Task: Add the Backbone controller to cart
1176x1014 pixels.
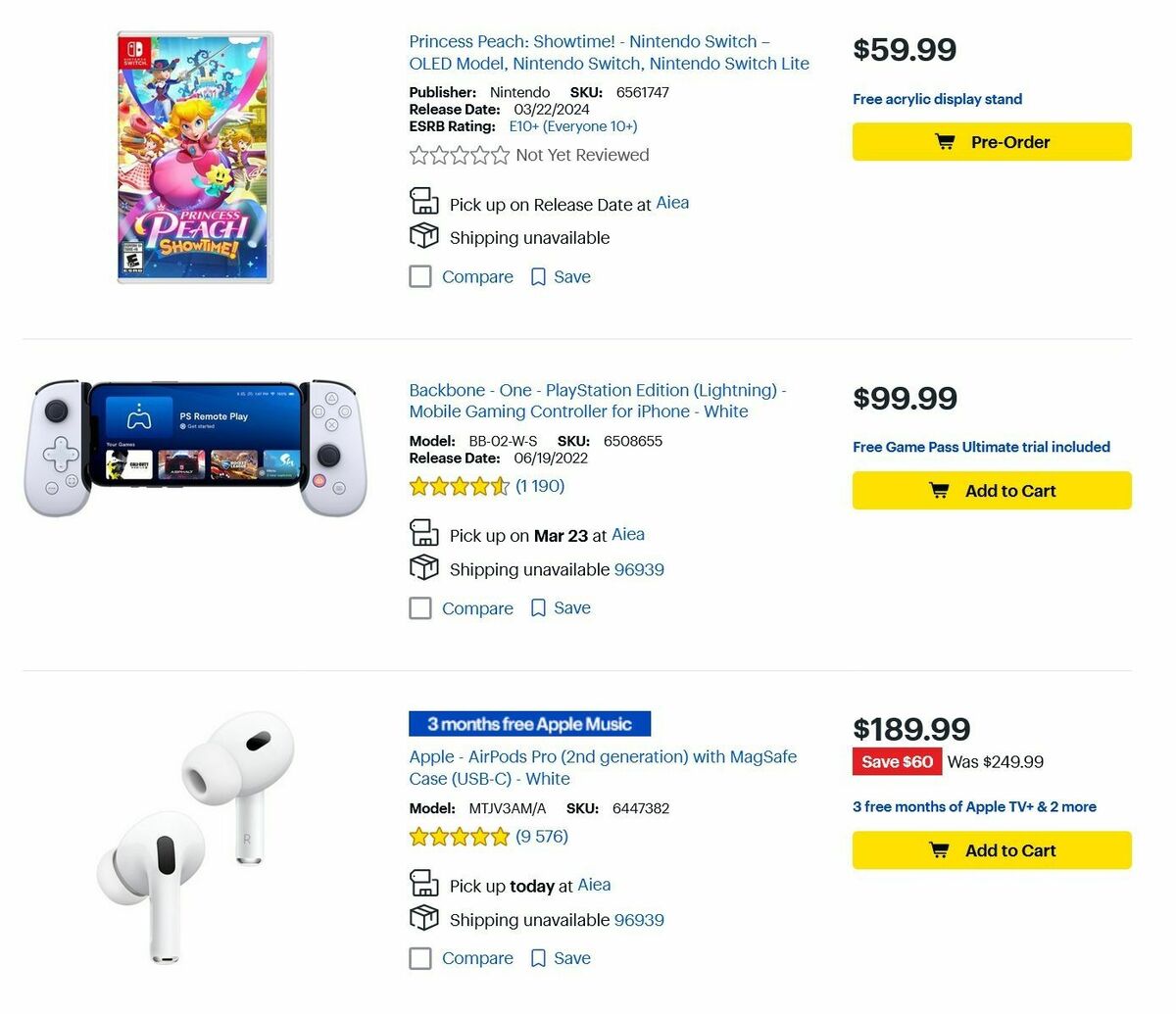Action: point(992,490)
